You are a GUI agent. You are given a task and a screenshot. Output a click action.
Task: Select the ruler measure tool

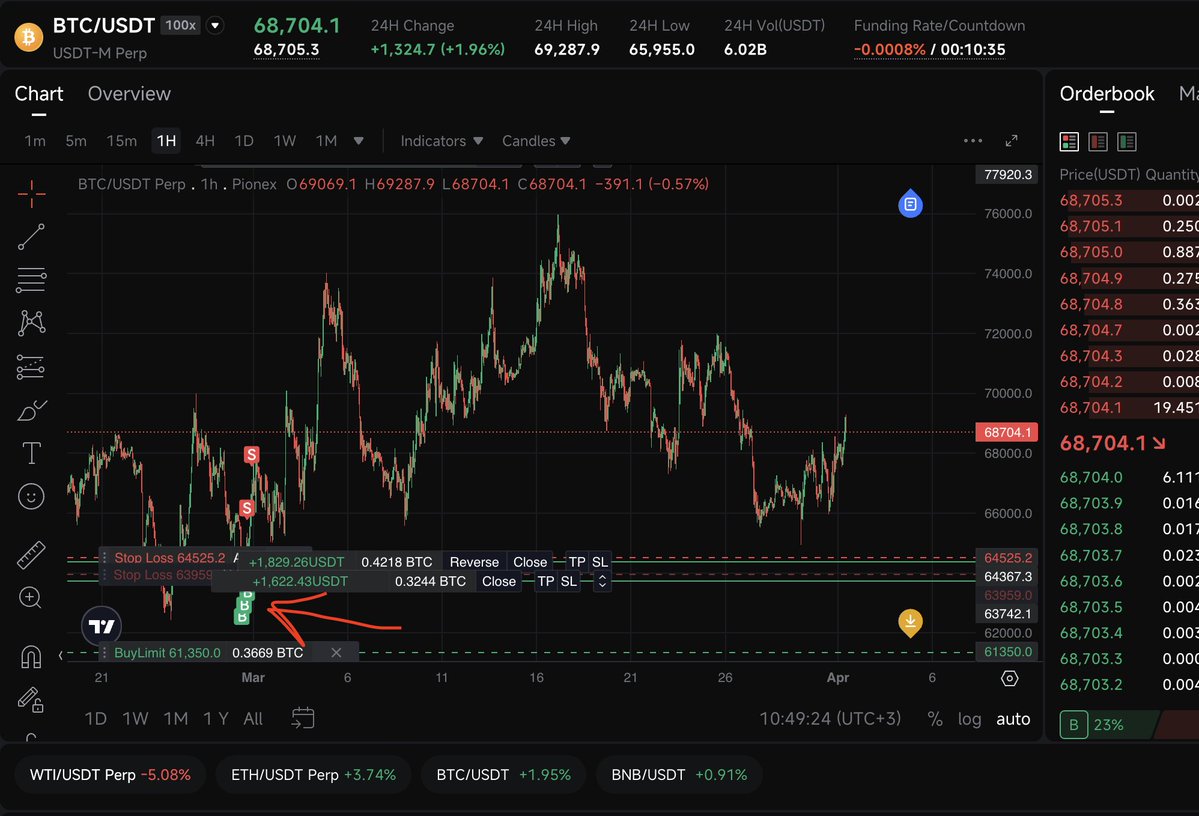coord(31,555)
